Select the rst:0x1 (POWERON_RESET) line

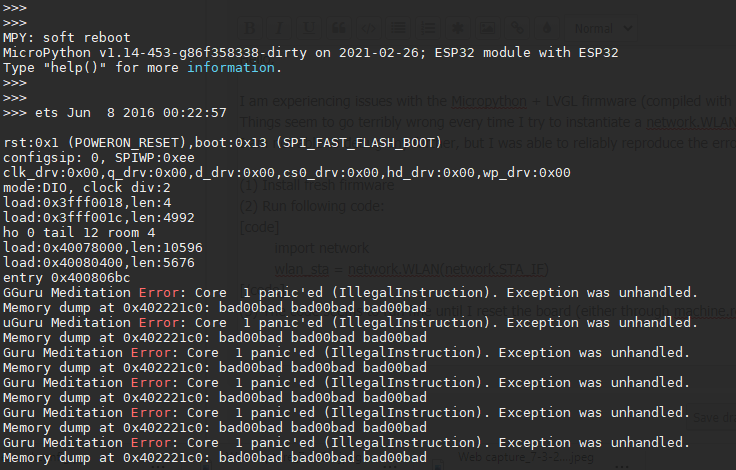pos(222,143)
